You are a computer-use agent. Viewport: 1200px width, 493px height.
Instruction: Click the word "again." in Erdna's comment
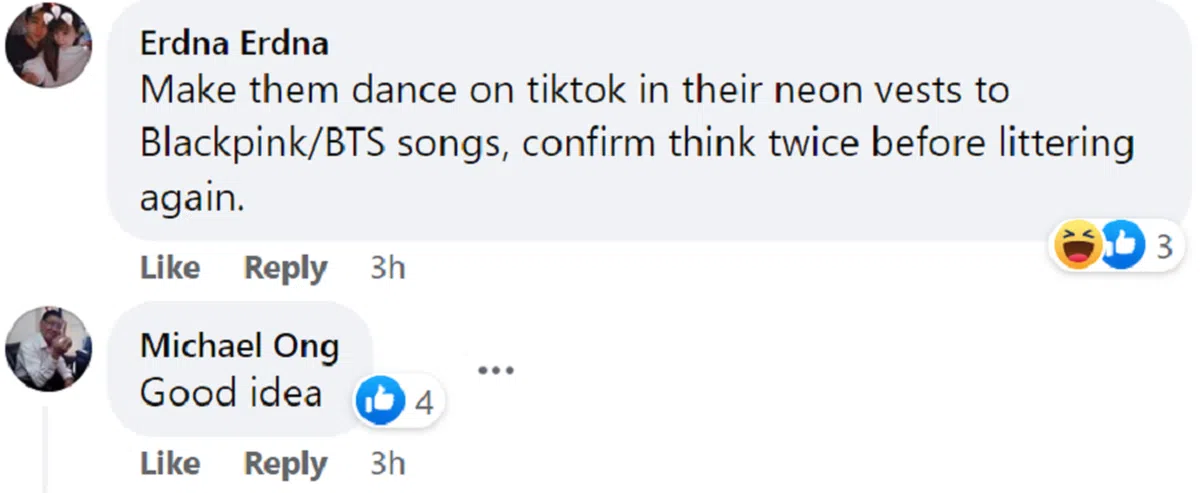192,198
